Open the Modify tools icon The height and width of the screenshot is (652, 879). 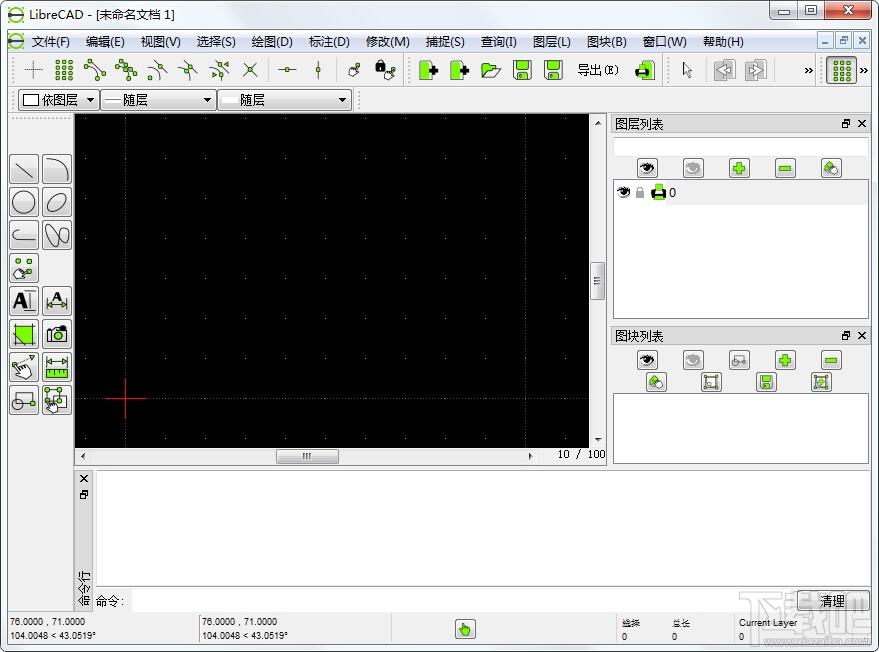tap(24, 367)
